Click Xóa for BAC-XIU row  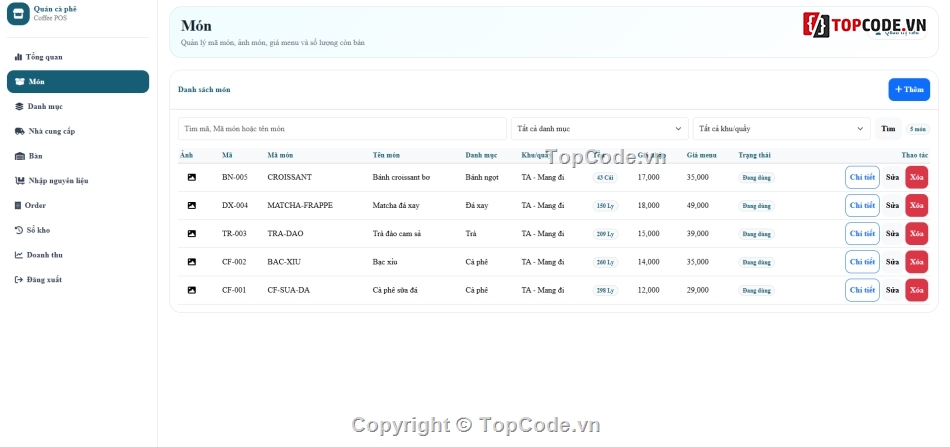tap(917, 262)
